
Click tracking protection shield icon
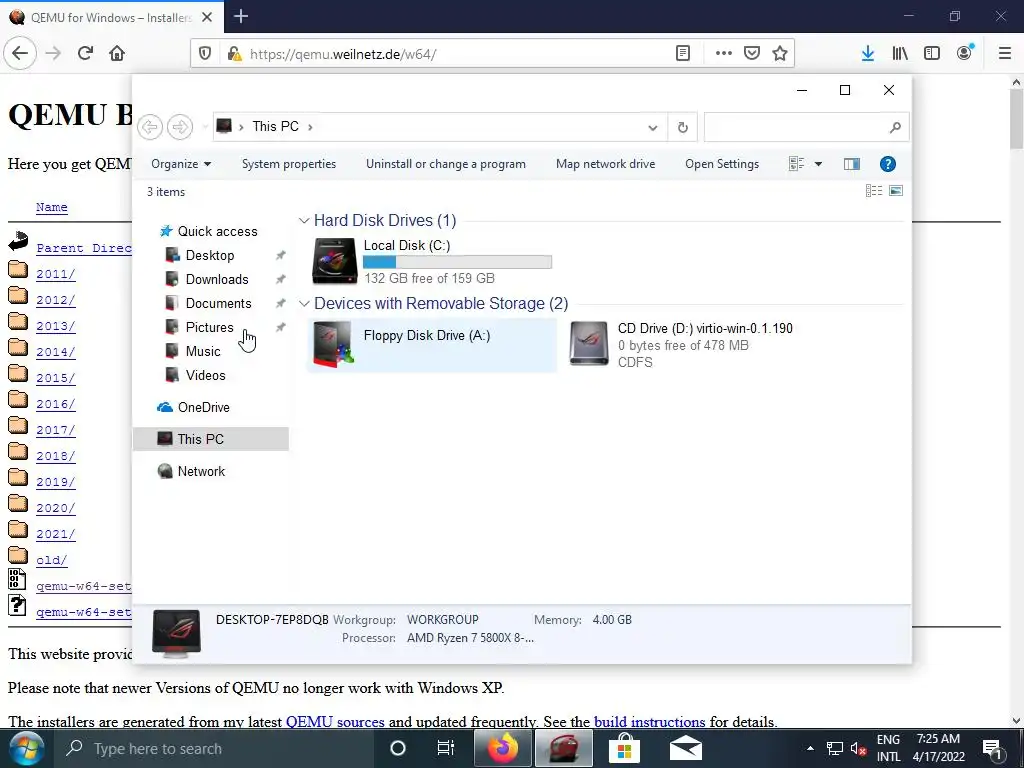tap(204, 54)
